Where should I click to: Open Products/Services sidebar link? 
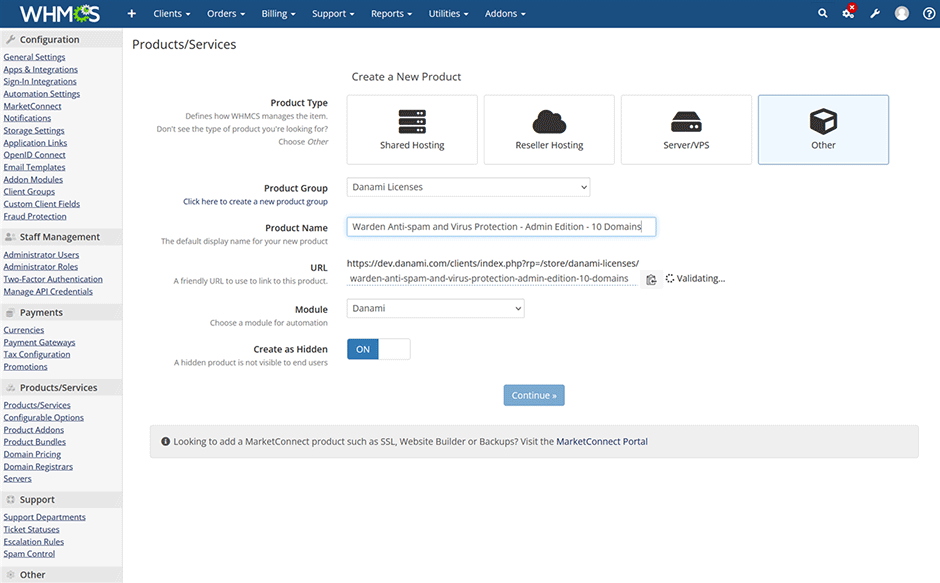point(37,405)
